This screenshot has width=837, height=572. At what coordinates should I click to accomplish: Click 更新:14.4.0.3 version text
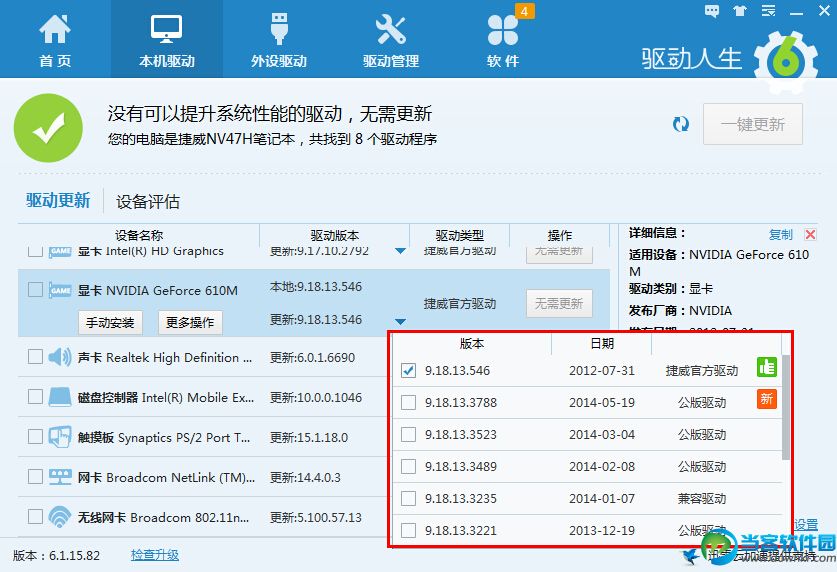[x=305, y=478]
